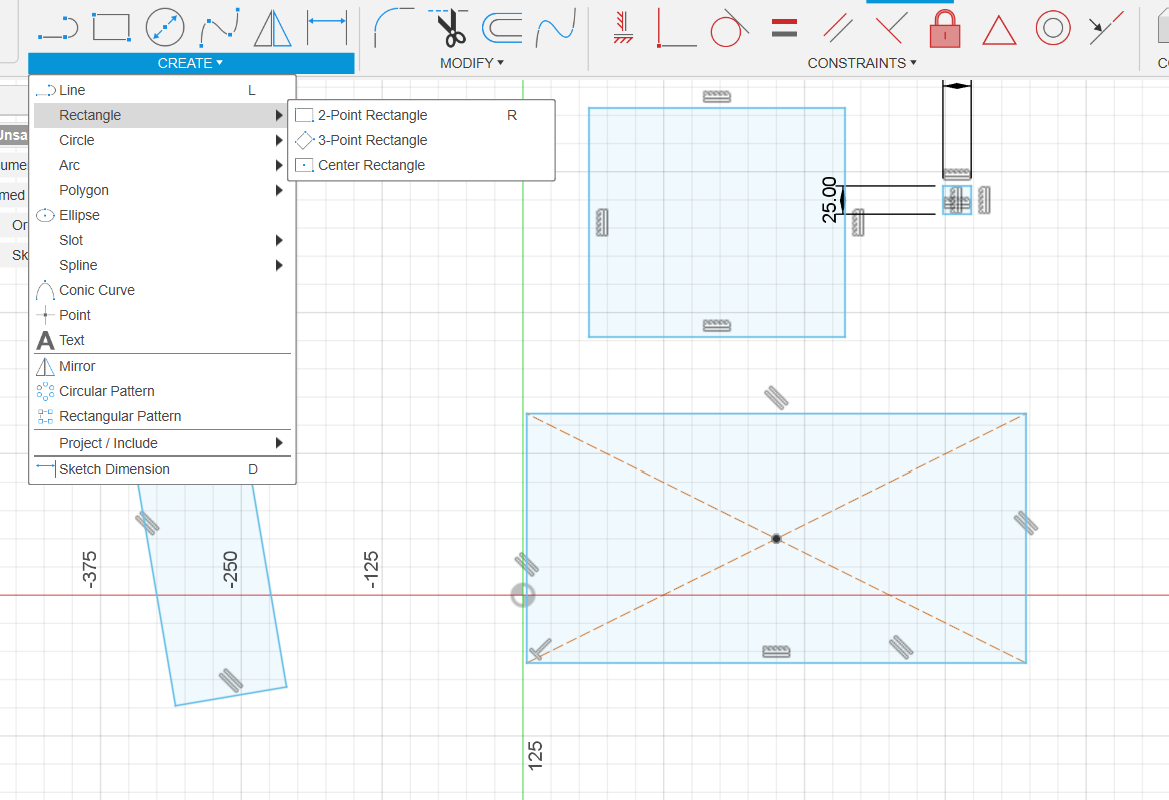Choose Line from the Create menu

[x=162, y=90]
